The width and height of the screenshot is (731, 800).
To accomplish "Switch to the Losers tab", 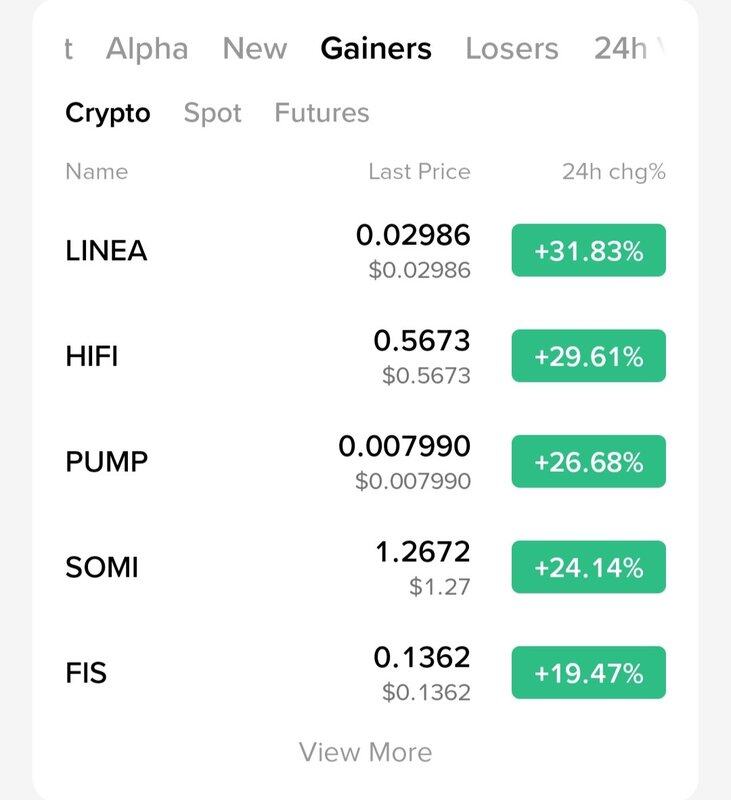I will (x=512, y=49).
